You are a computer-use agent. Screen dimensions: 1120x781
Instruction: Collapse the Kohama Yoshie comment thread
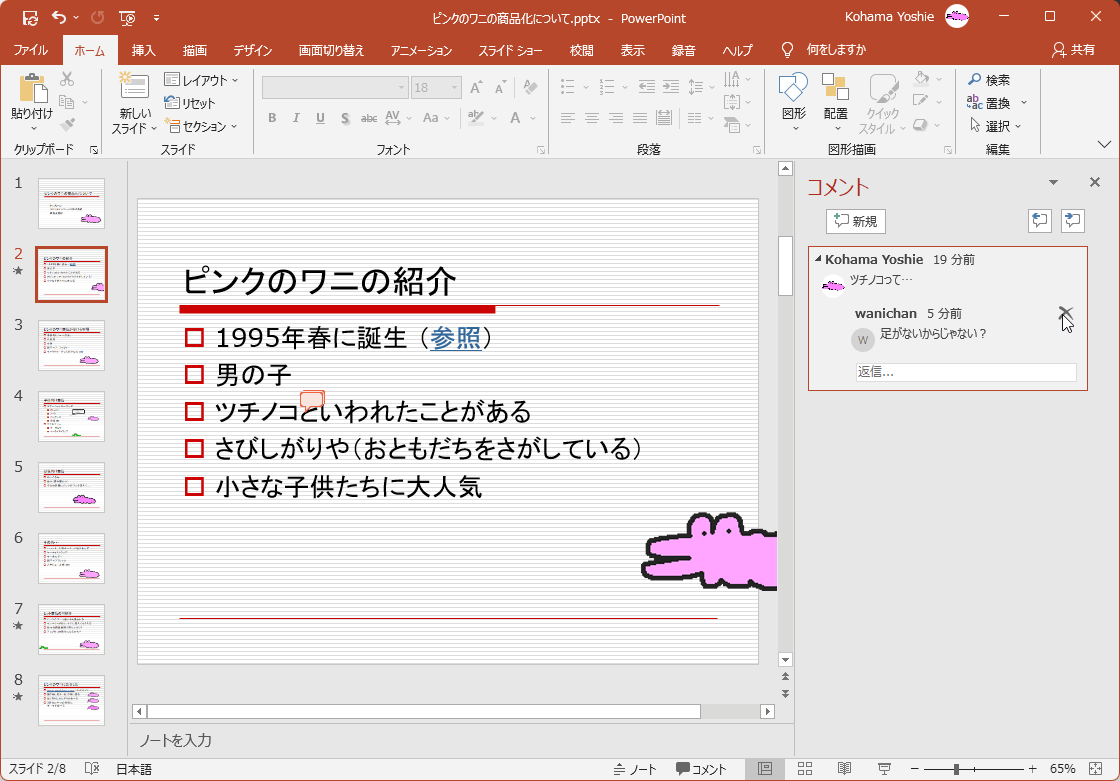818,259
